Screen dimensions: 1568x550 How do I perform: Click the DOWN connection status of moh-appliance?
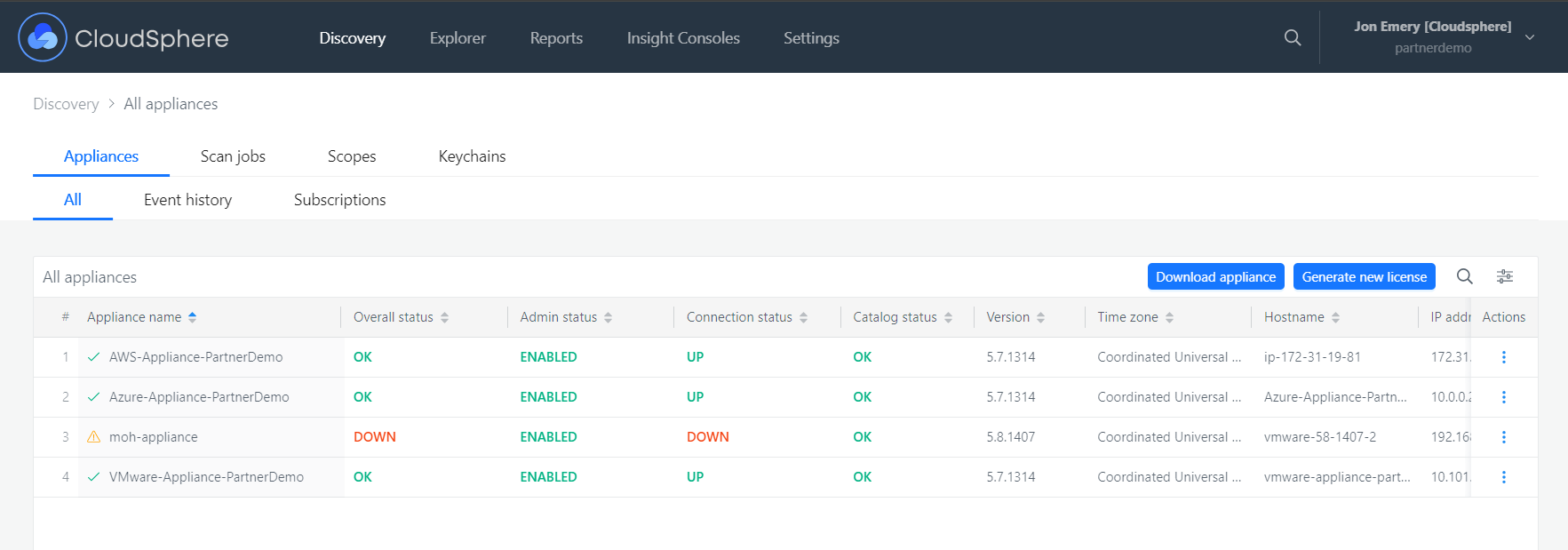(708, 437)
